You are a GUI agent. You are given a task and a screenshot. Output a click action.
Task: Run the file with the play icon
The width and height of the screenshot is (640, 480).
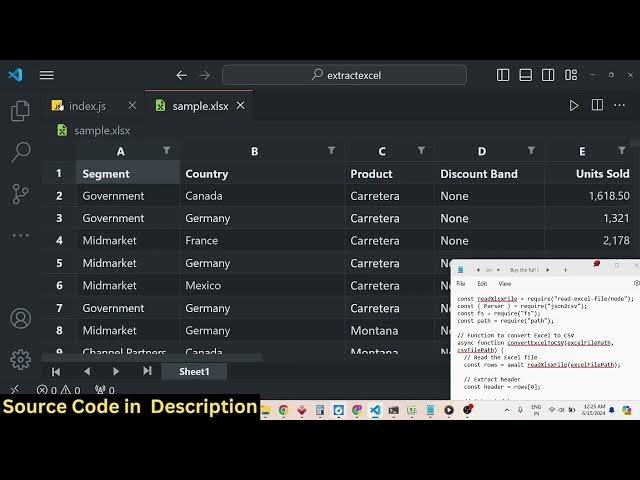574,105
